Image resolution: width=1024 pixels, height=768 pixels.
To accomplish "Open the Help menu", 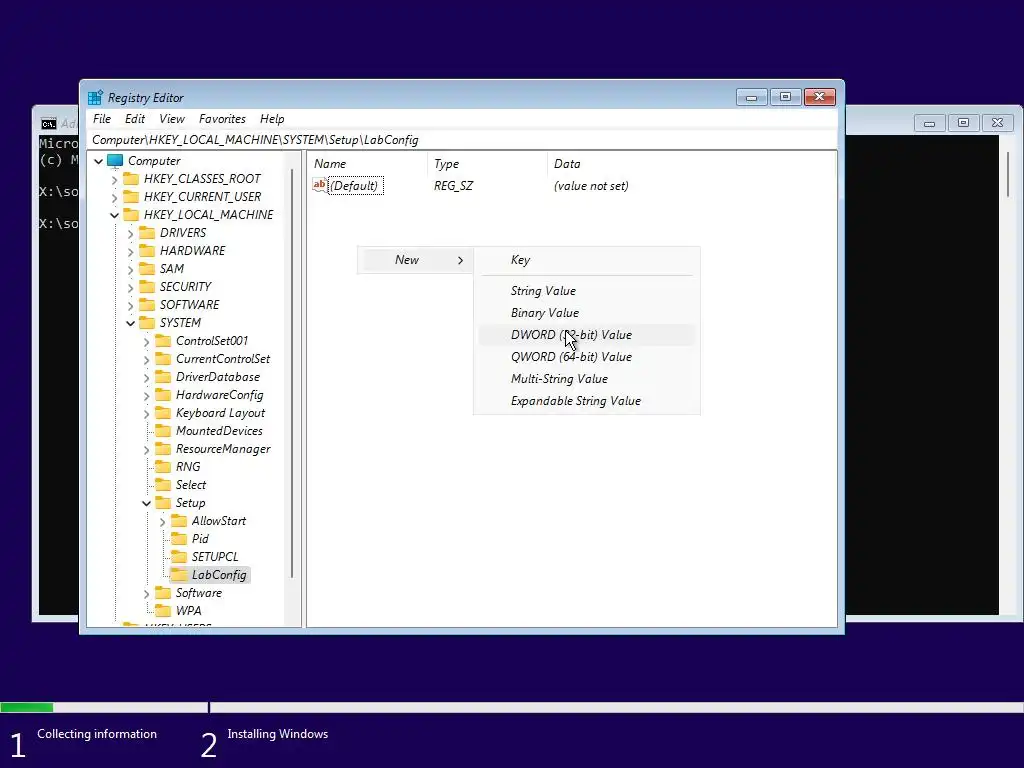I will pyautogui.click(x=272, y=119).
